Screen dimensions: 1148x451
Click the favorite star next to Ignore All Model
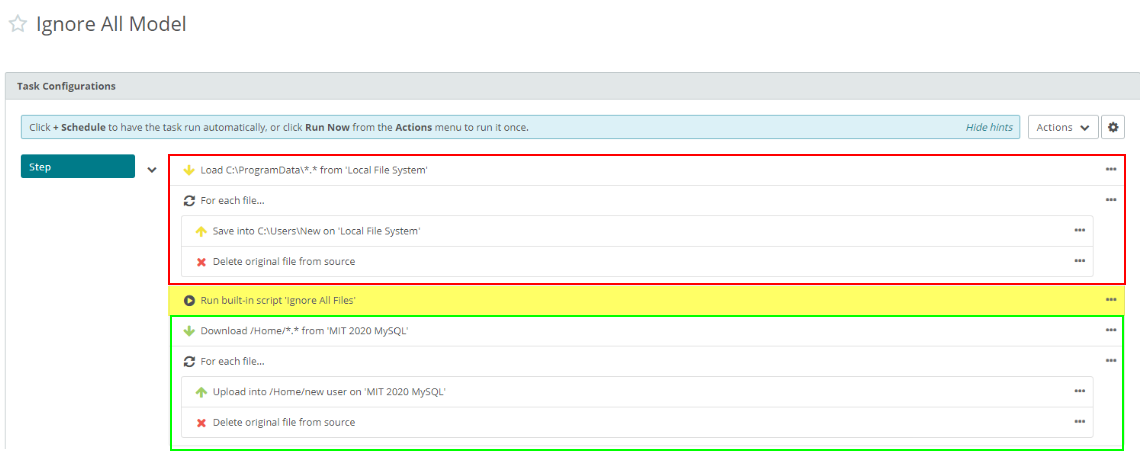(17, 25)
